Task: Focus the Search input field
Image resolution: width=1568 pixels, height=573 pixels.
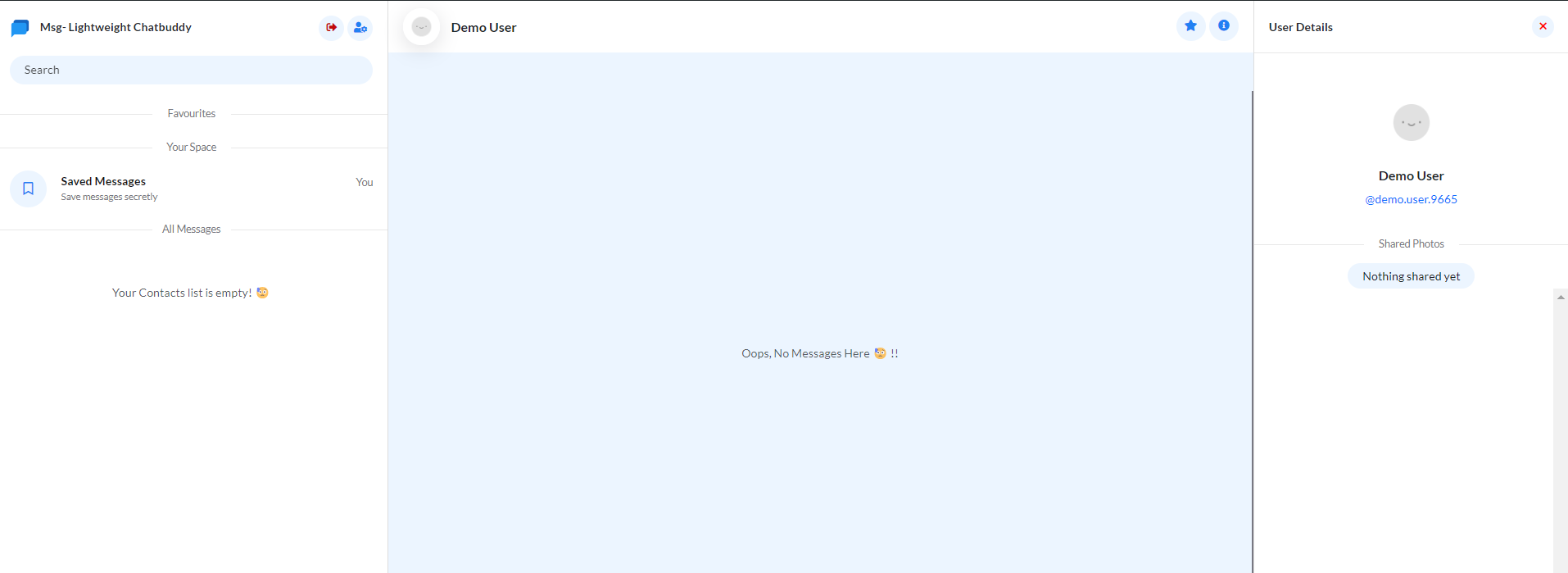Action: point(191,70)
